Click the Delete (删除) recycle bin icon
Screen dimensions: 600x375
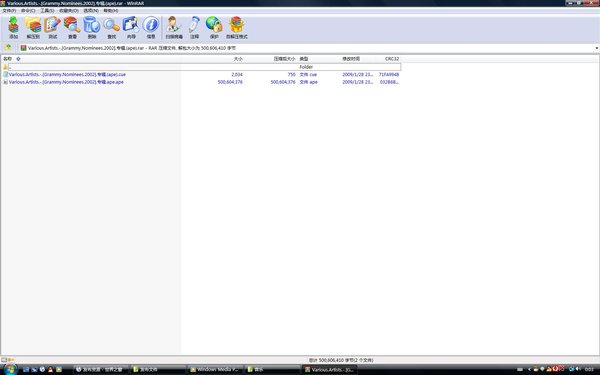pyautogui.click(x=92, y=28)
